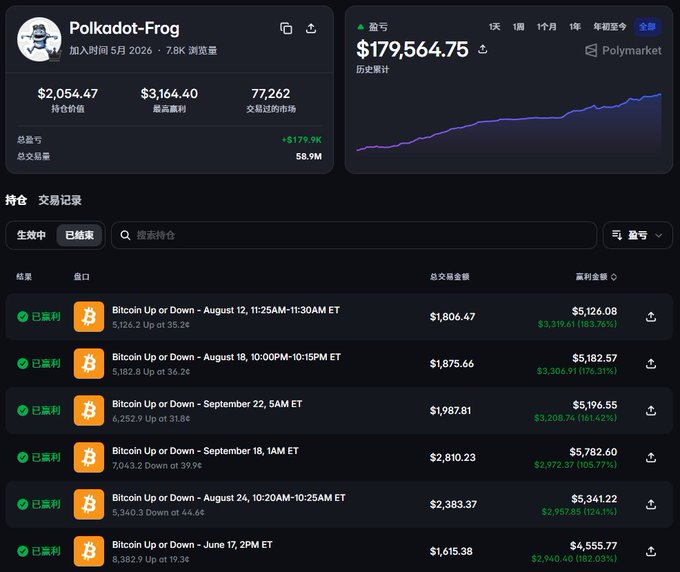Click the profit chart line area

pyautogui.click(x=509, y=124)
